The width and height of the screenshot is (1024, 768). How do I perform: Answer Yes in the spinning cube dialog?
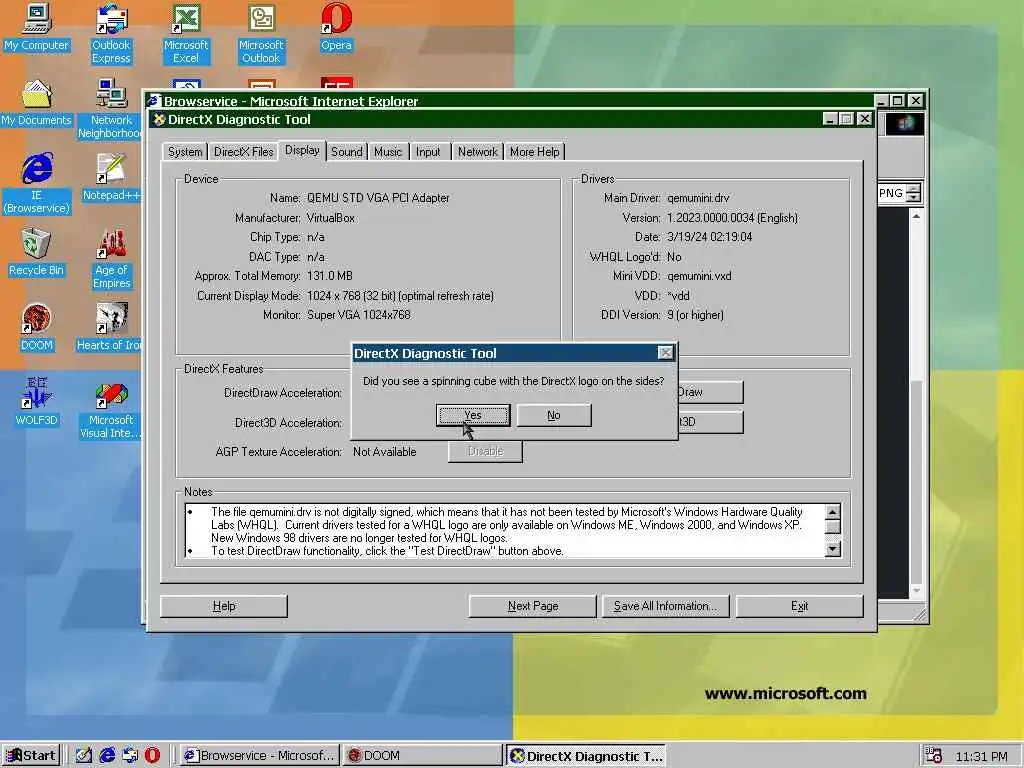tap(473, 415)
